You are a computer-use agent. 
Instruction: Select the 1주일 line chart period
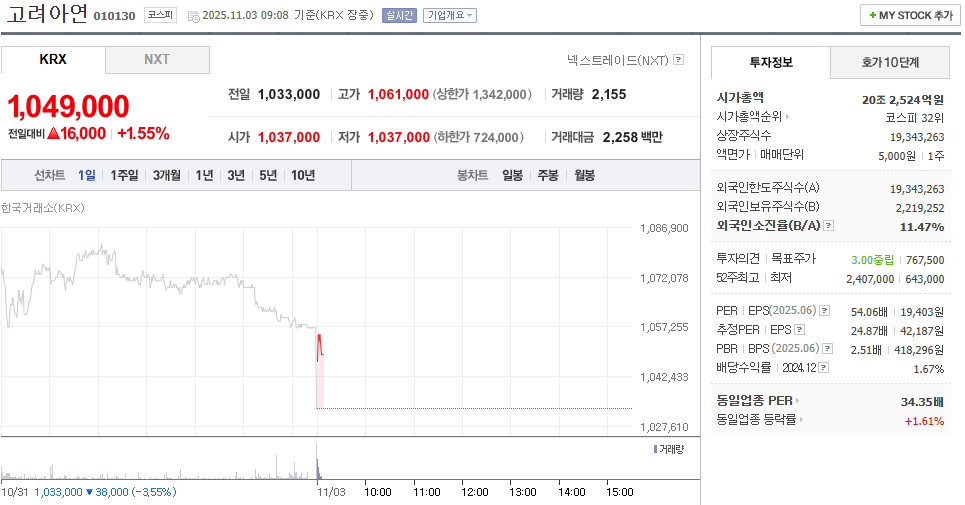(124, 175)
